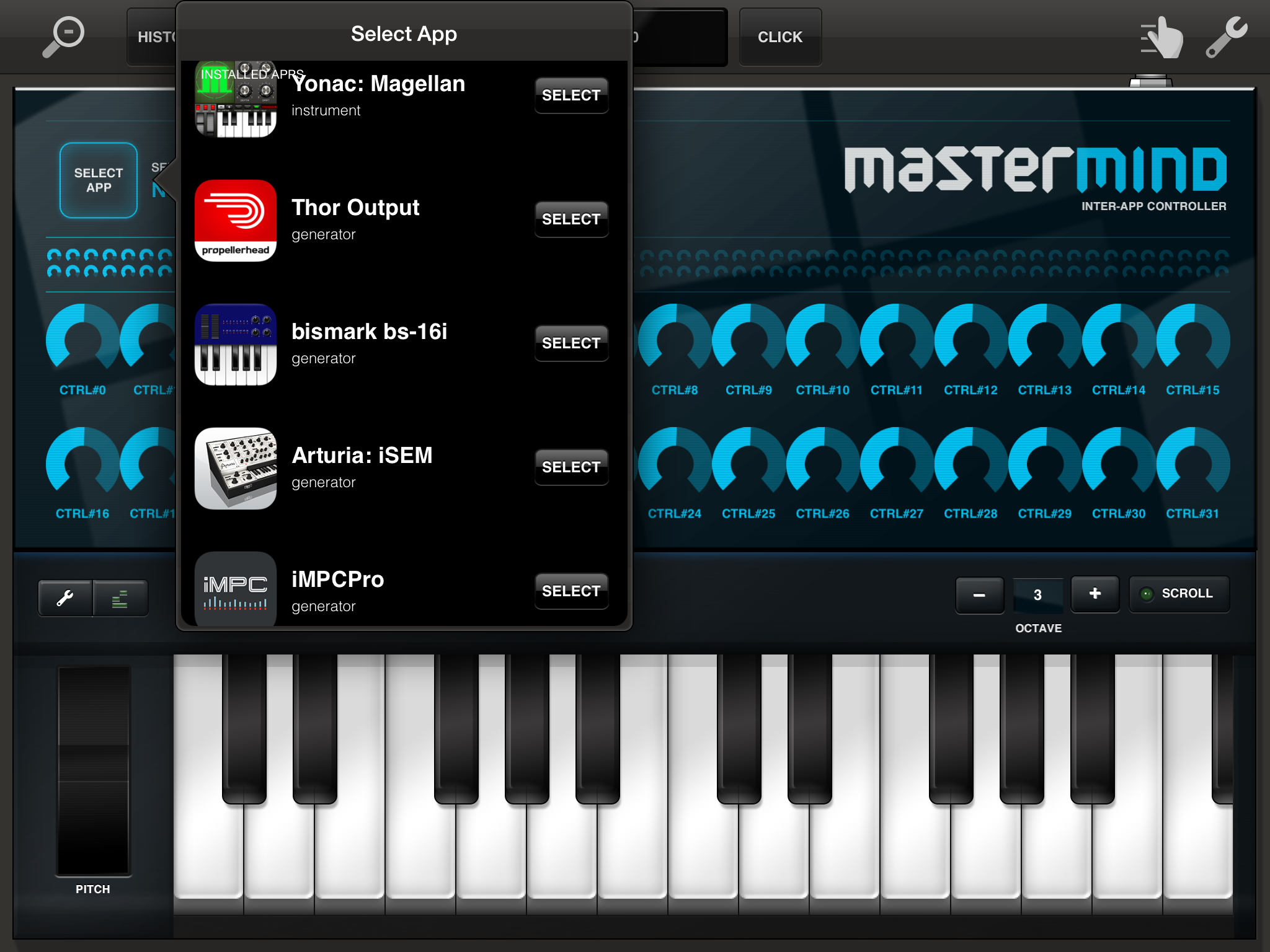The width and height of the screenshot is (1270, 952).
Task: Select bismark bs-16i generator
Action: pos(571,343)
